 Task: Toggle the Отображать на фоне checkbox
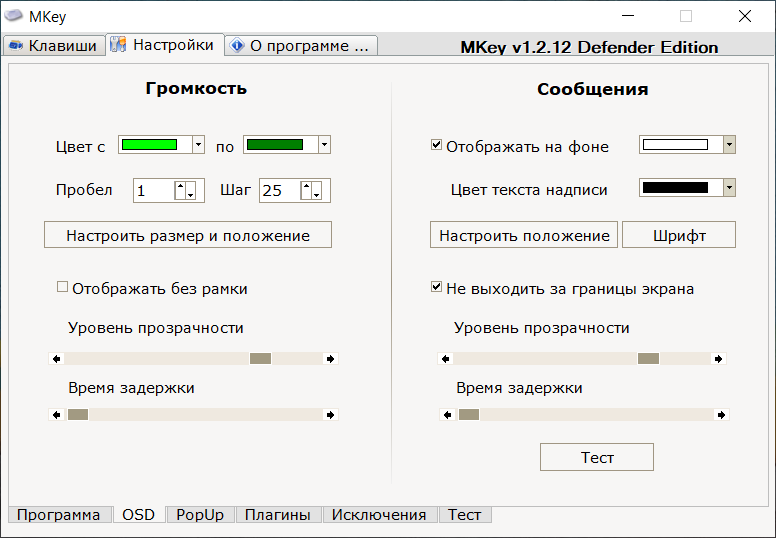point(436,145)
